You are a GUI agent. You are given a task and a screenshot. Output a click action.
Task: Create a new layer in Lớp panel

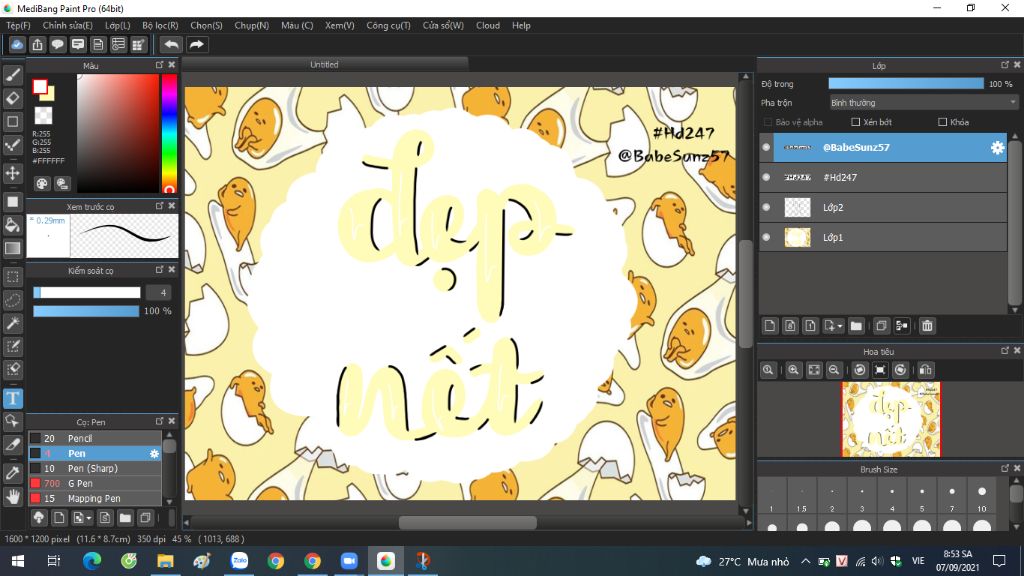coord(770,326)
